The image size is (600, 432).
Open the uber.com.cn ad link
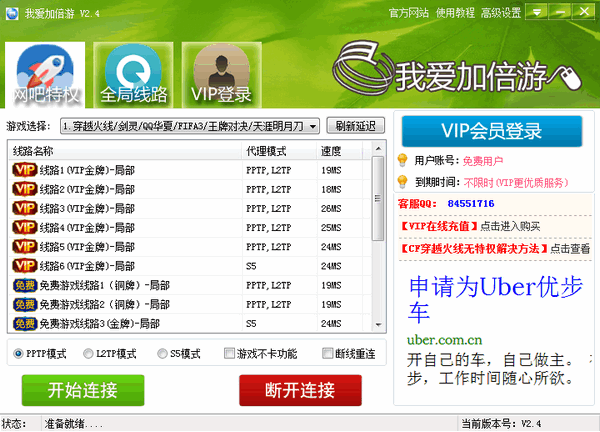444,340
